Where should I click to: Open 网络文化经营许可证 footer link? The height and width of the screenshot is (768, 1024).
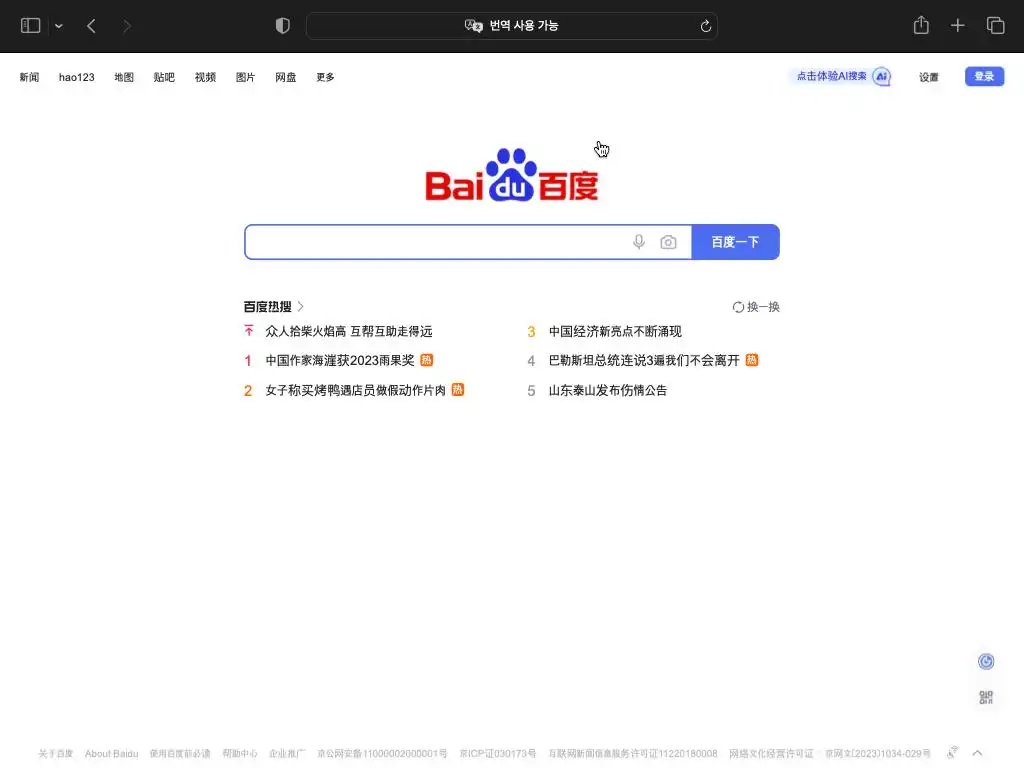pyautogui.click(x=771, y=754)
